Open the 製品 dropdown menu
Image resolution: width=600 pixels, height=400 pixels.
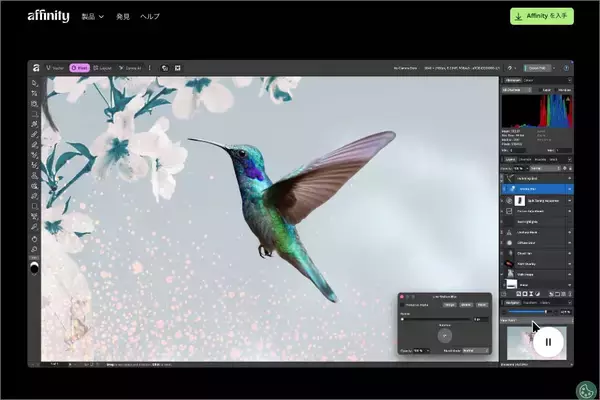click(93, 16)
